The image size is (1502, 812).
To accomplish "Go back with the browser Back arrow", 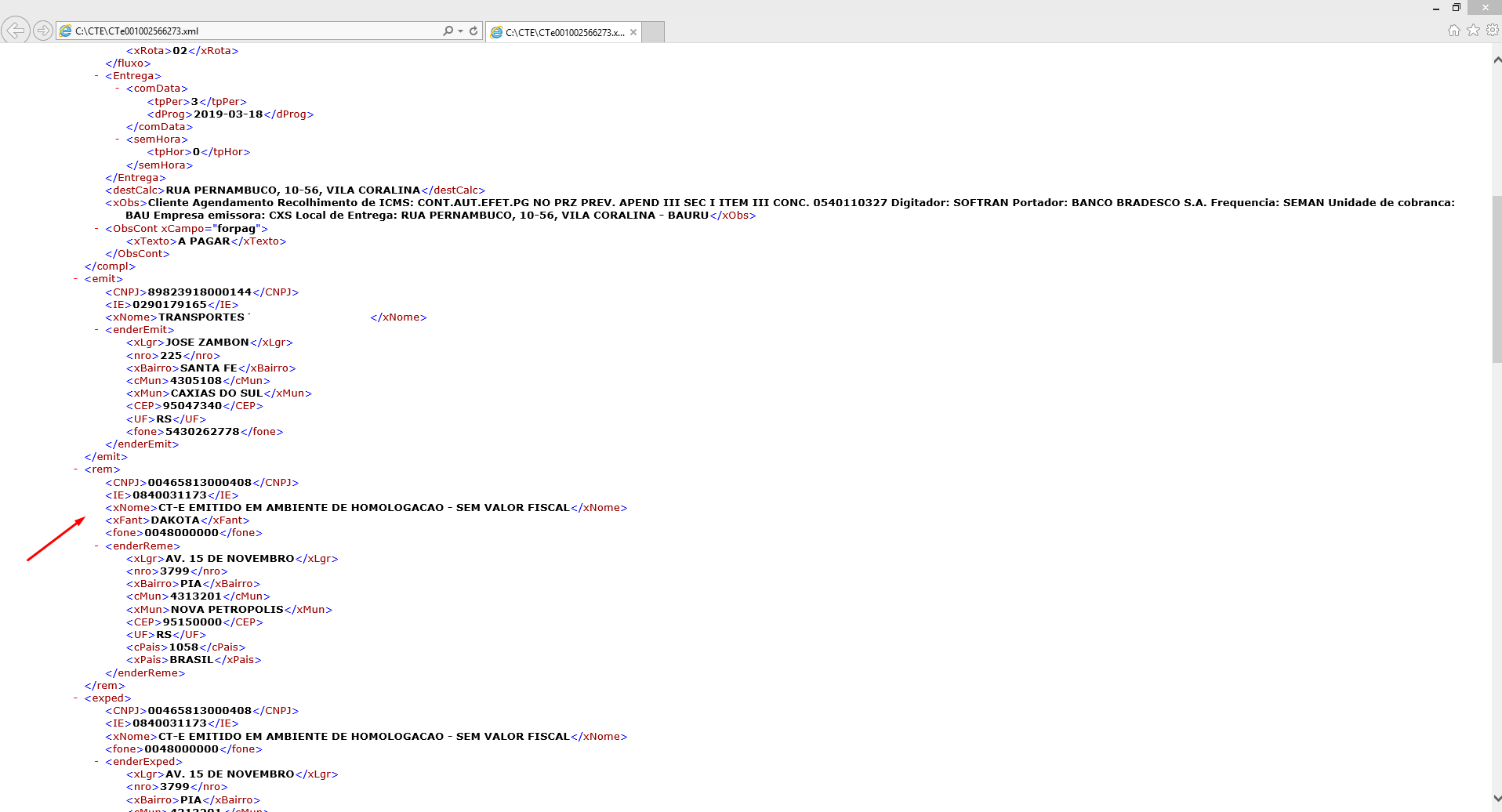I will [16, 31].
